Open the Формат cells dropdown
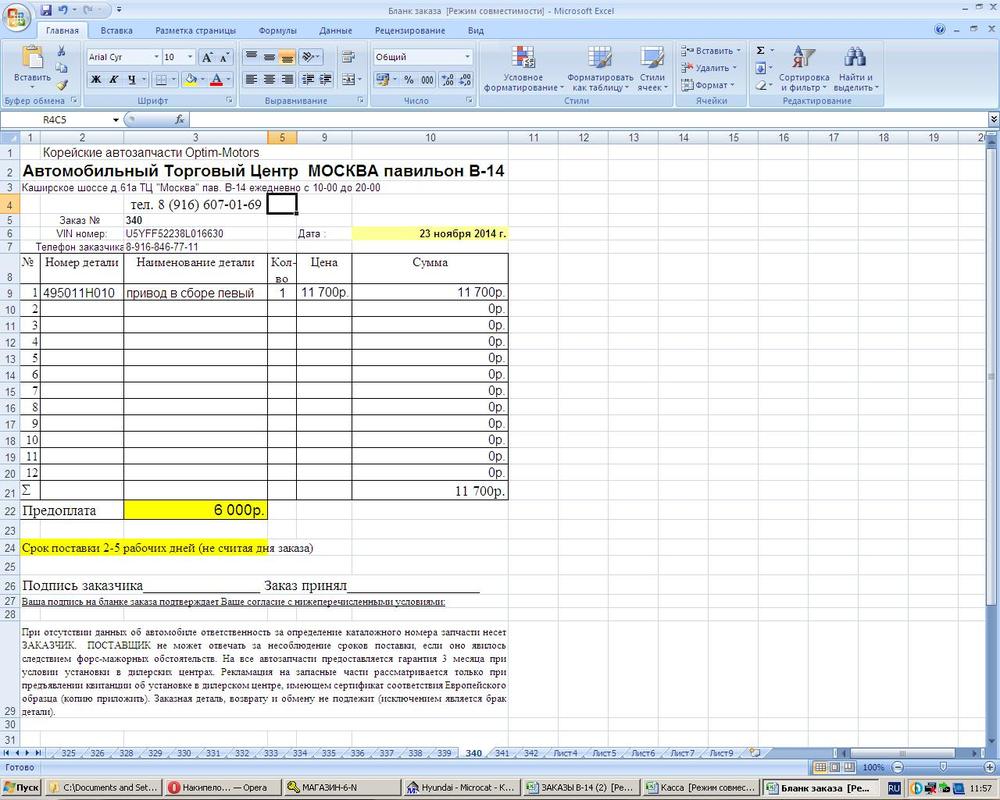This screenshot has width=1000, height=800. coord(708,85)
